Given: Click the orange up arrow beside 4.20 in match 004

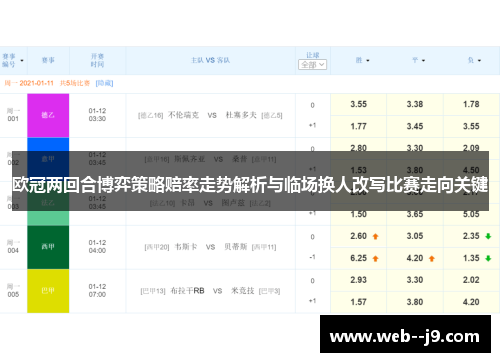Looking at the screenshot, I should pos(432,258).
